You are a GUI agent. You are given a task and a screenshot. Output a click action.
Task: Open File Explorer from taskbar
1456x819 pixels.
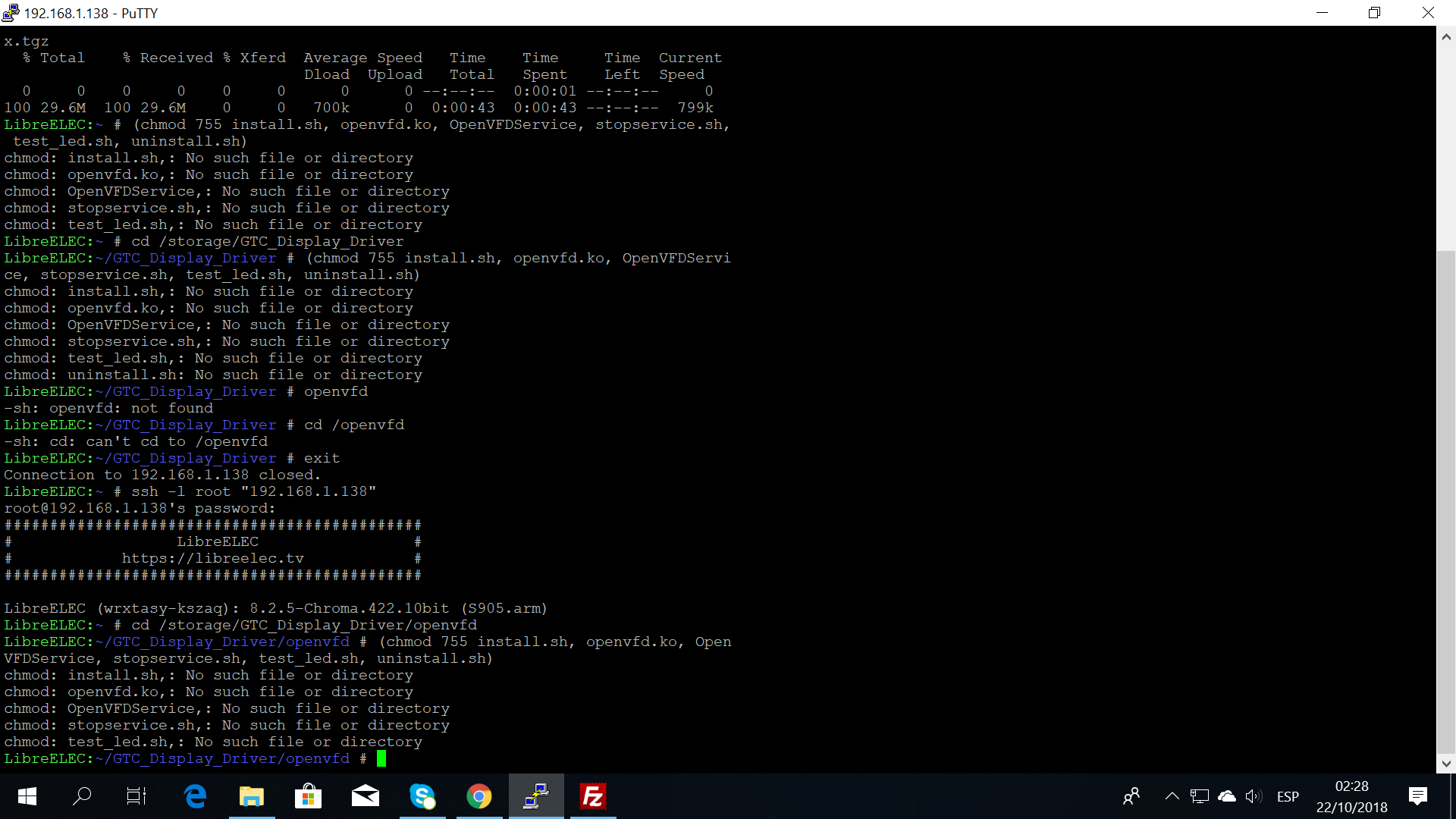[x=252, y=796]
